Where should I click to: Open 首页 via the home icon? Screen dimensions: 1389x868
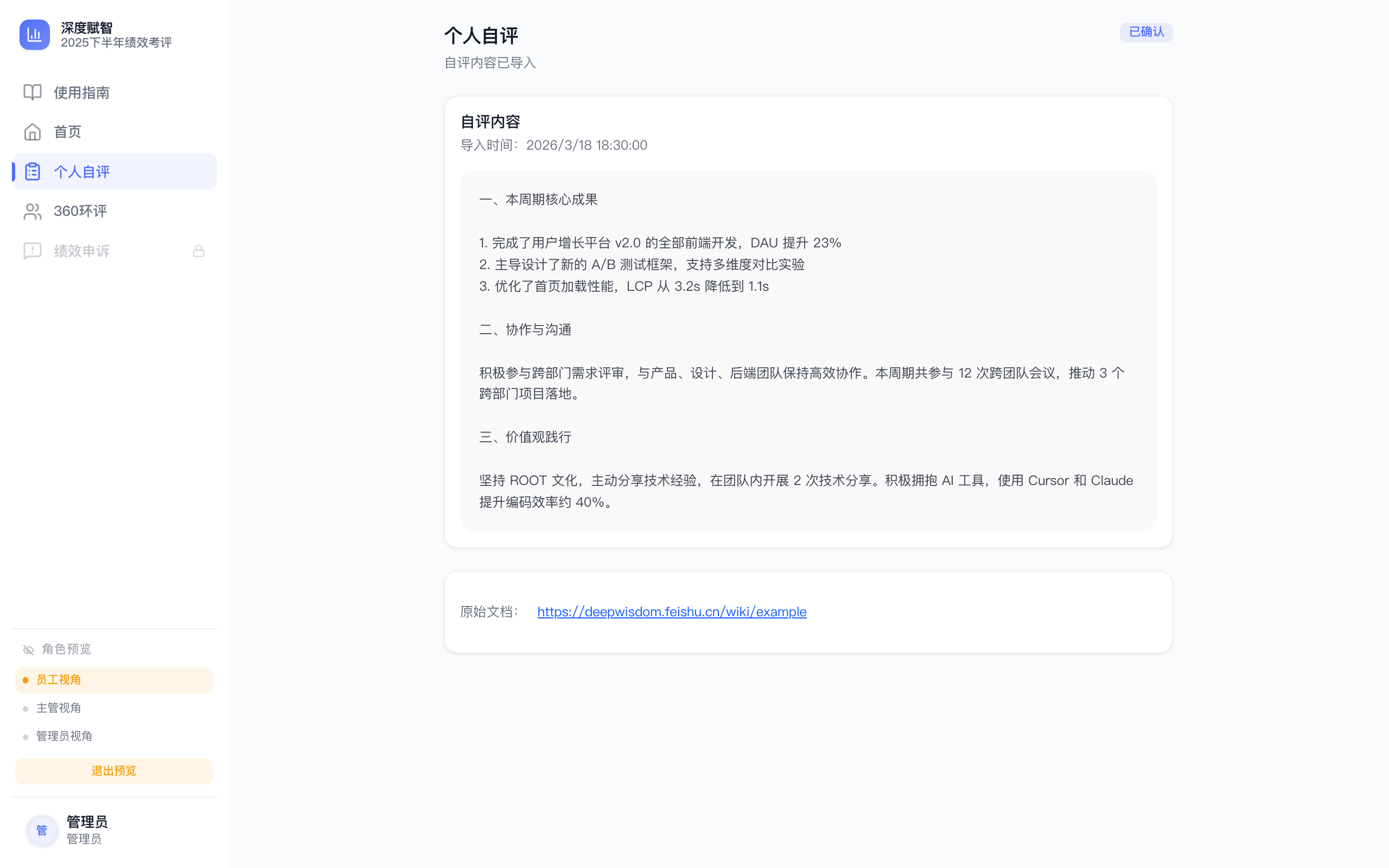32,131
